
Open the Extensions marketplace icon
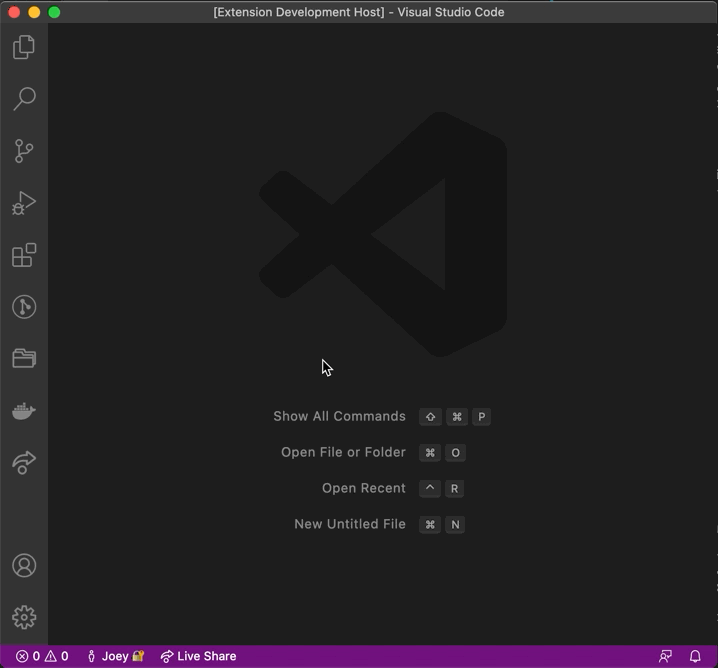point(24,255)
